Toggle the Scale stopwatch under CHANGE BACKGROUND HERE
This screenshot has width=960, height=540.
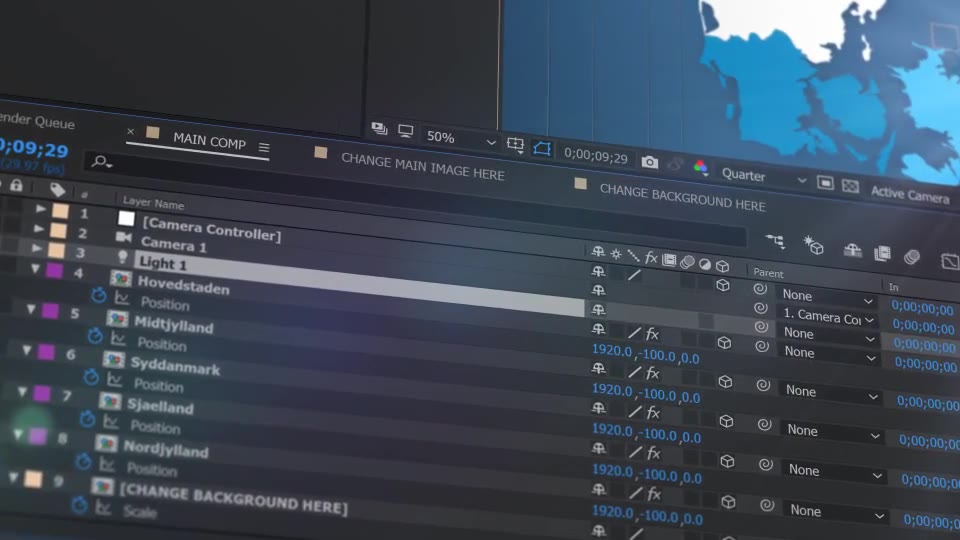pos(79,505)
